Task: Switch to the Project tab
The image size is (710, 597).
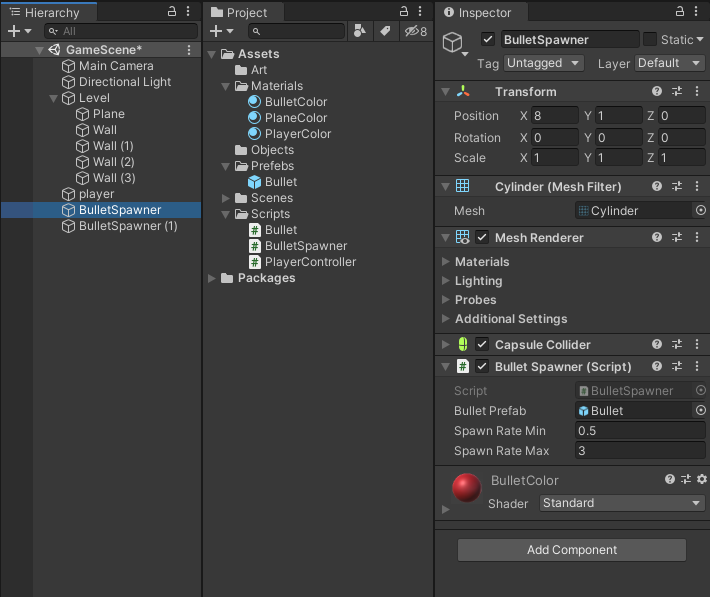Action: (244, 12)
